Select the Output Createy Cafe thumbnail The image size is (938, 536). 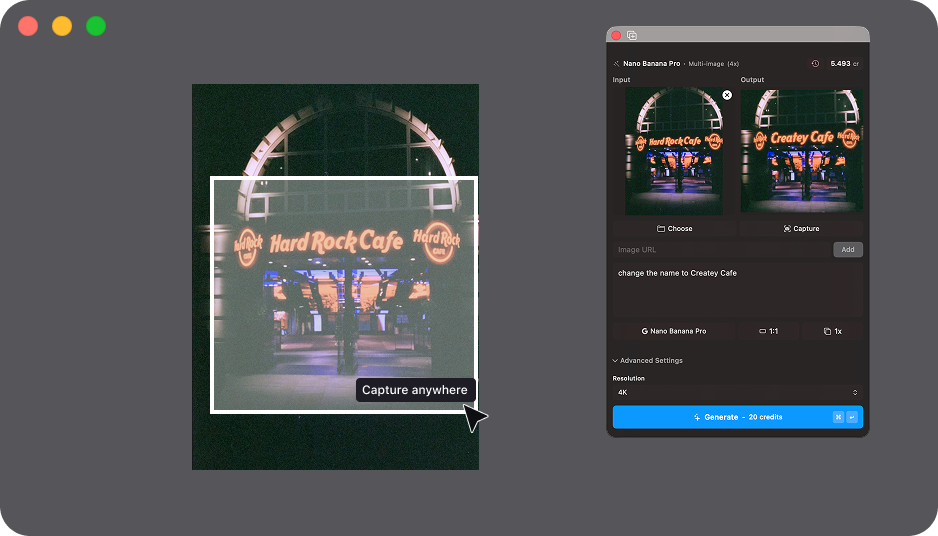pyautogui.click(x=801, y=150)
